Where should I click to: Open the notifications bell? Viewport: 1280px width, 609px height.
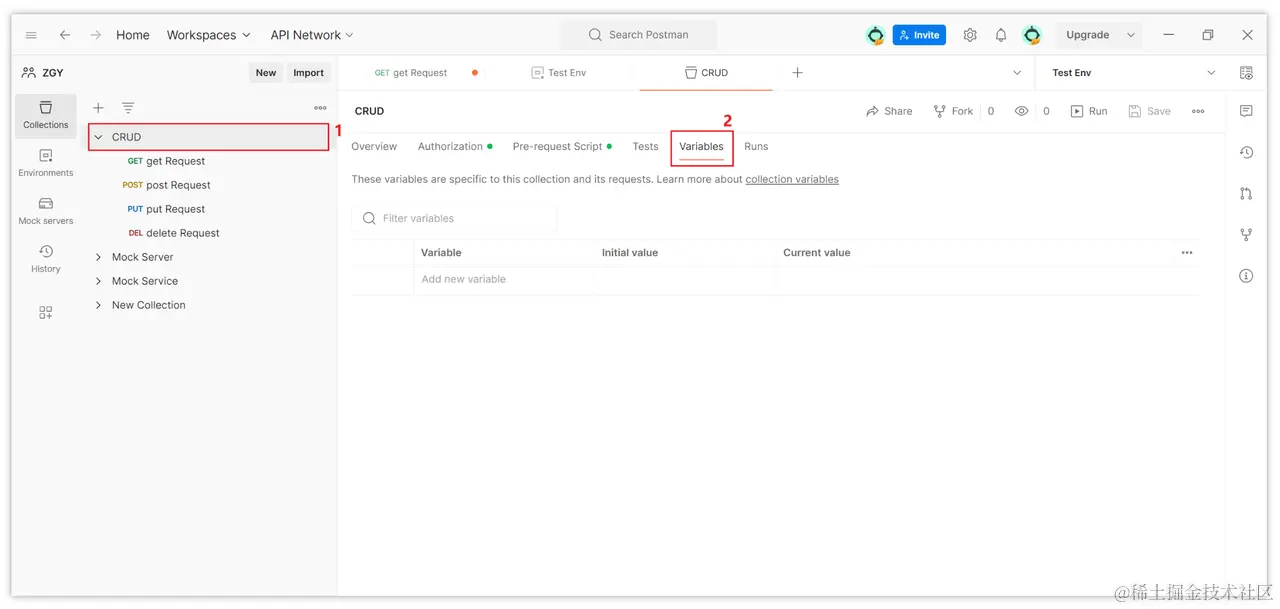(x=1001, y=35)
